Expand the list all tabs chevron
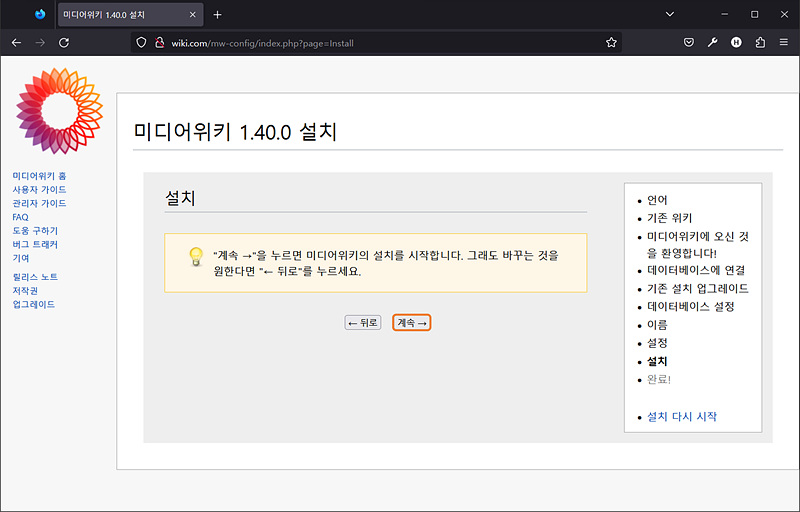This screenshot has height=512, width=800. point(670,14)
